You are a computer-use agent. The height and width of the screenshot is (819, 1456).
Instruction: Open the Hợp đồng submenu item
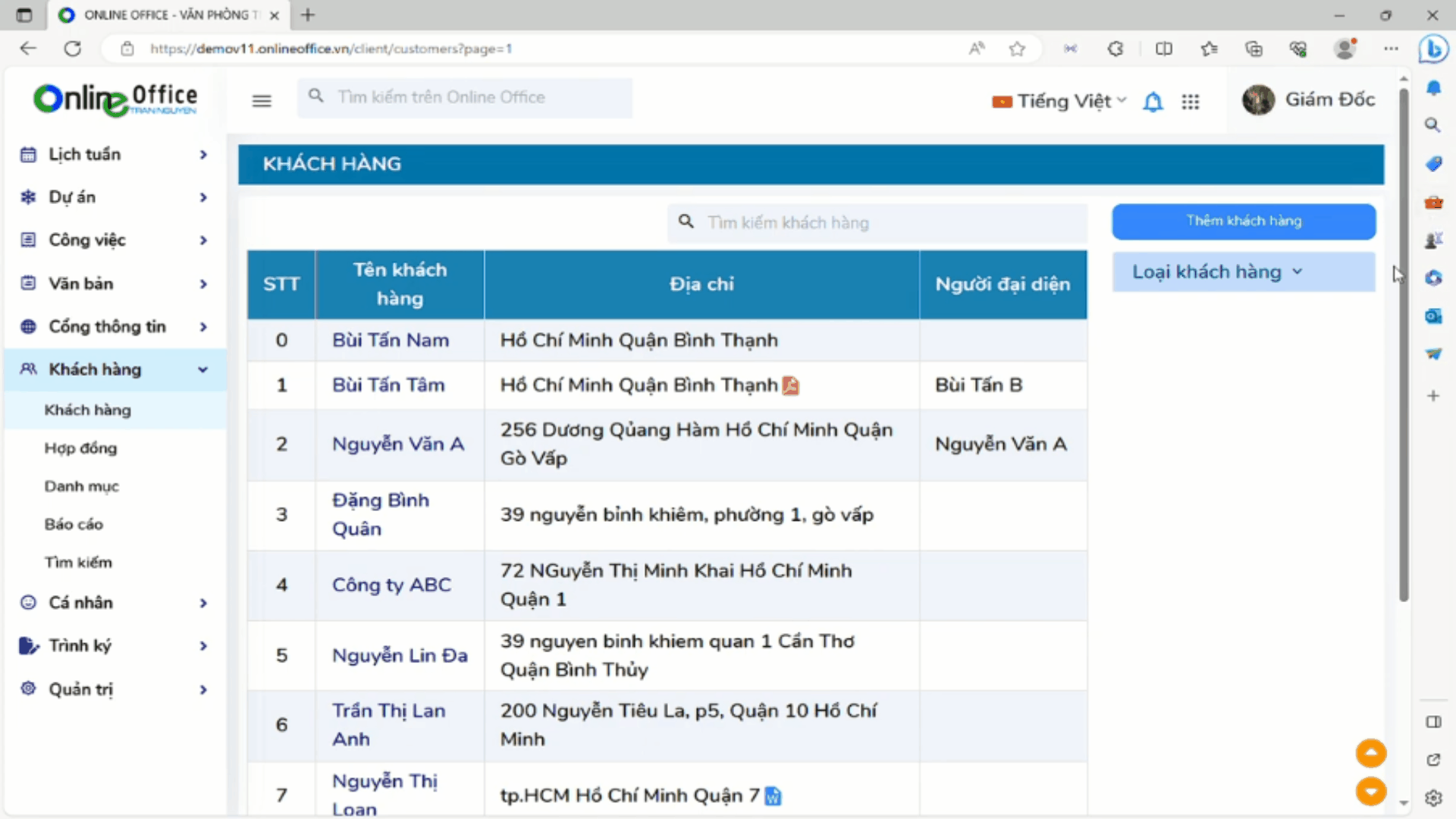coord(80,448)
